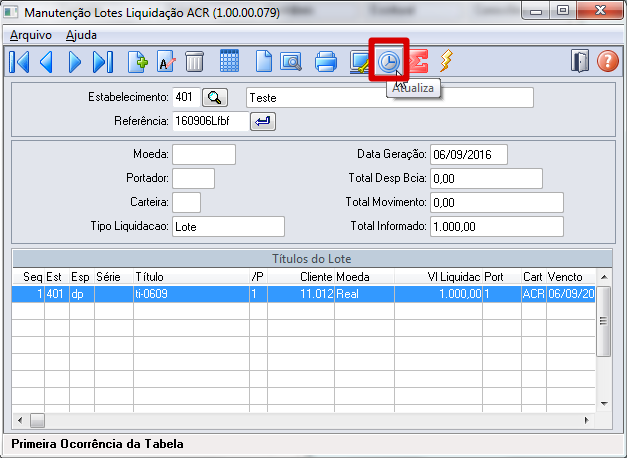Image resolution: width=627 pixels, height=458 pixels.
Task: Click horizontal scrollbar right arrow
Action: (x=587, y=420)
